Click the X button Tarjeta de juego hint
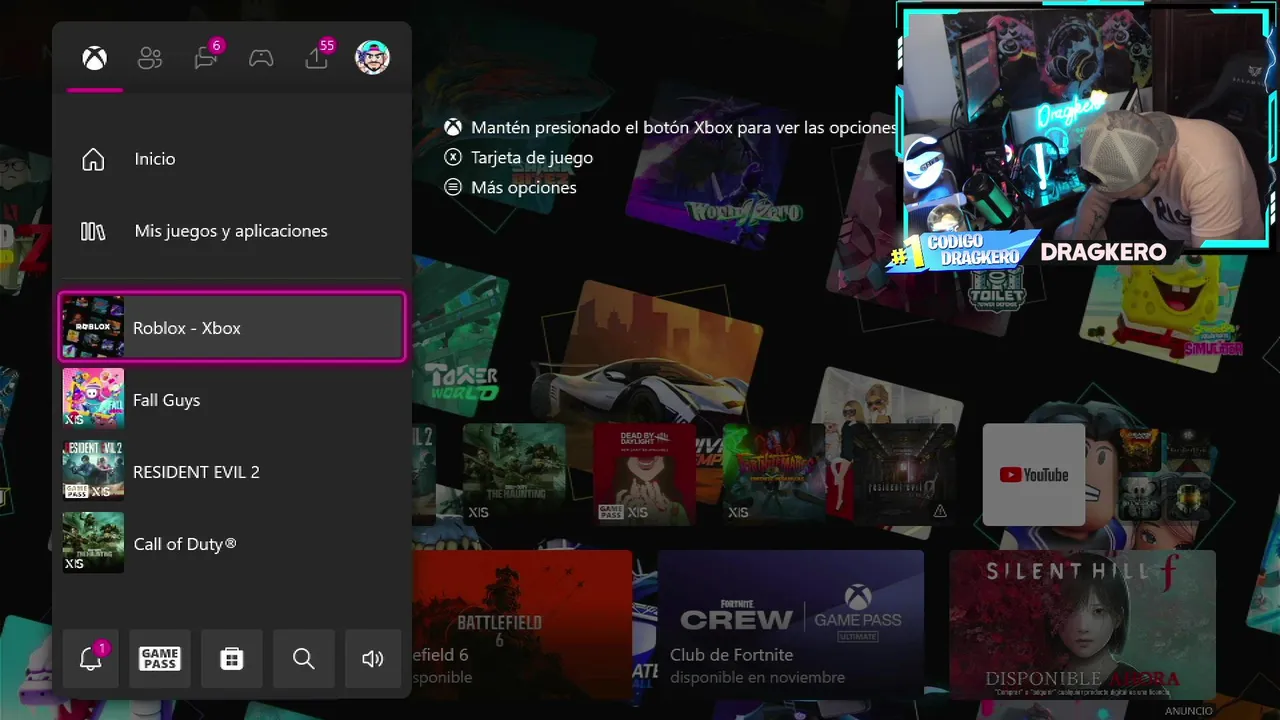The width and height of the screenshot is (1280, 720). 454,158
